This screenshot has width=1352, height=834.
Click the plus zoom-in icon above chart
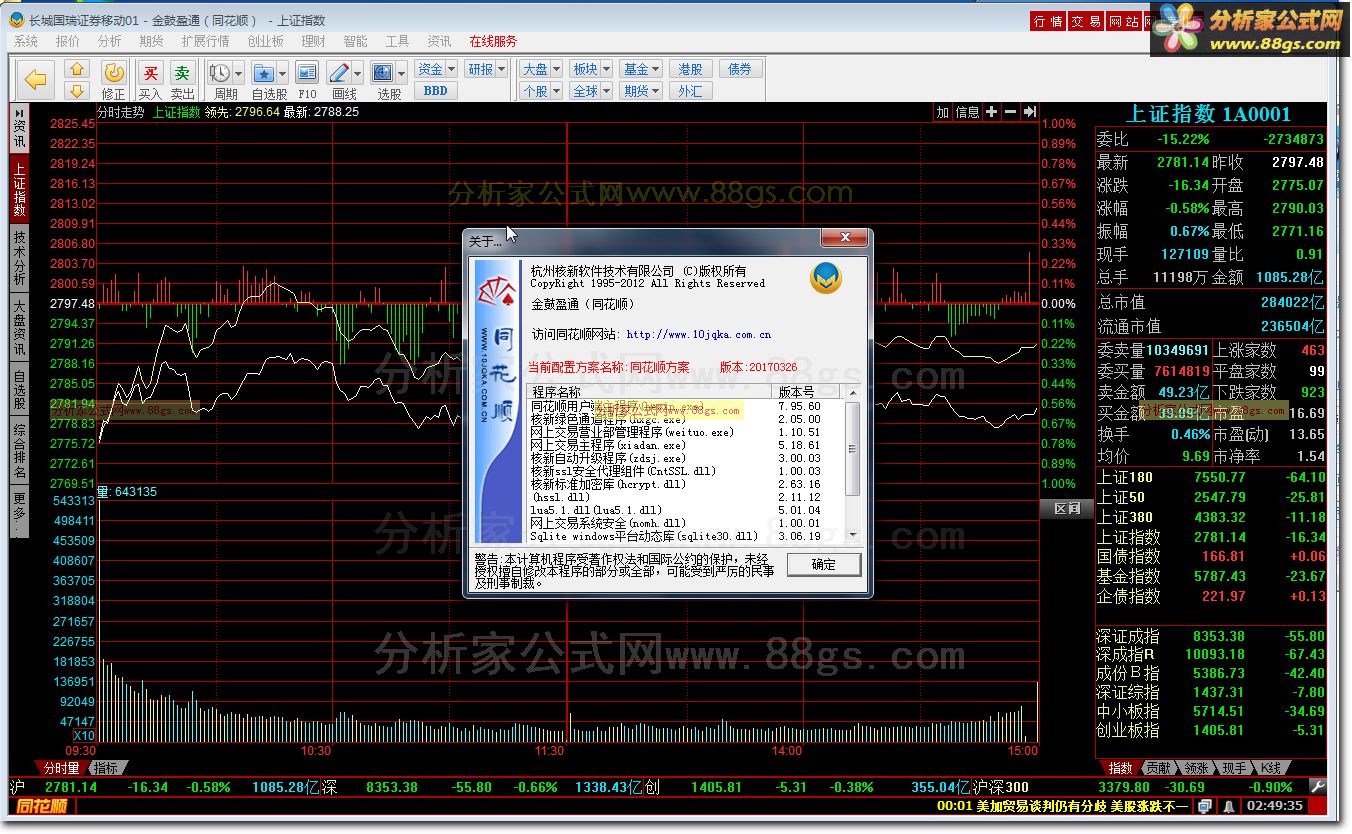pos(991,112)
